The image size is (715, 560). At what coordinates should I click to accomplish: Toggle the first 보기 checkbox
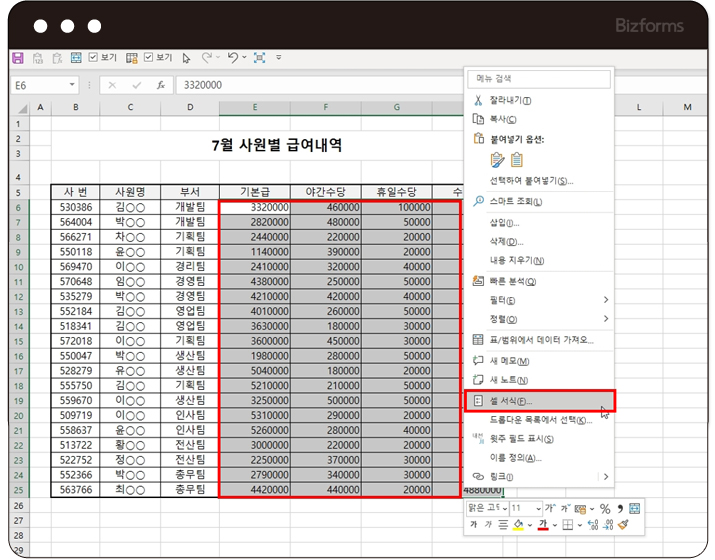(x=93, y=58)
